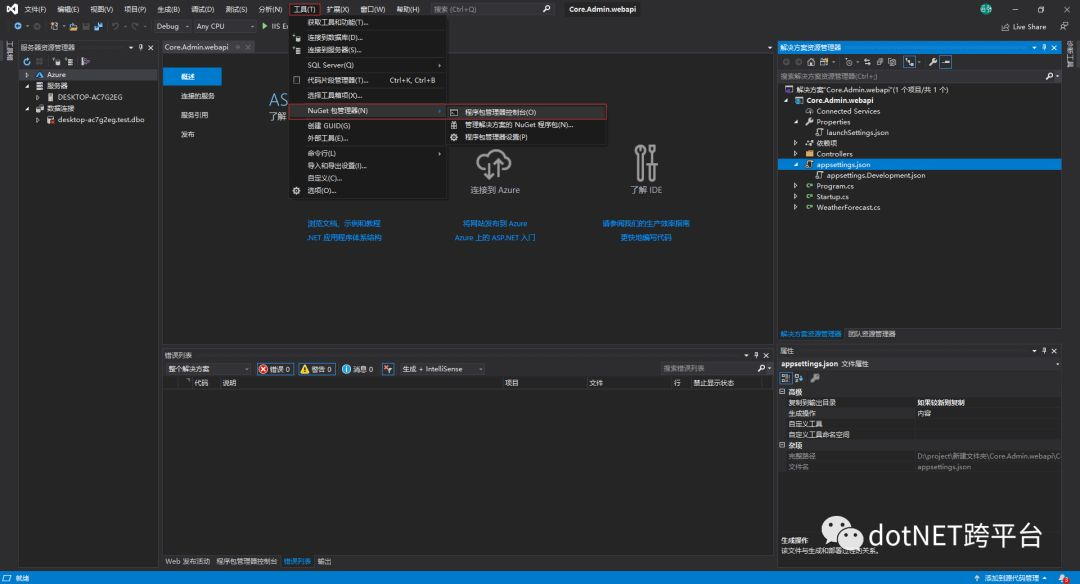Viewport: 1080px width, 584px height.
Task: Open Properties via Solution Explorer wrench icon
Action: pyautogui.click(x=933, y=62)
